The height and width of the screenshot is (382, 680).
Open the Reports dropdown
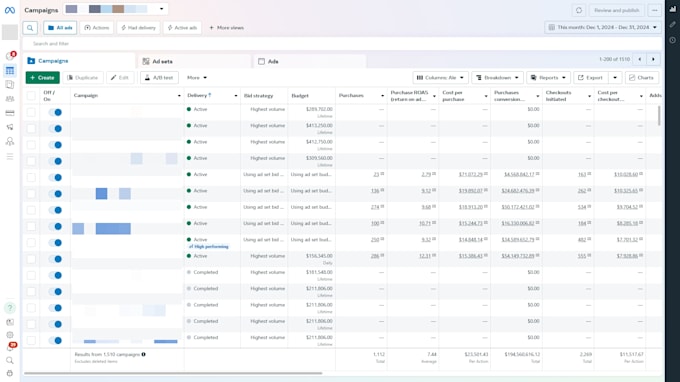548,78
